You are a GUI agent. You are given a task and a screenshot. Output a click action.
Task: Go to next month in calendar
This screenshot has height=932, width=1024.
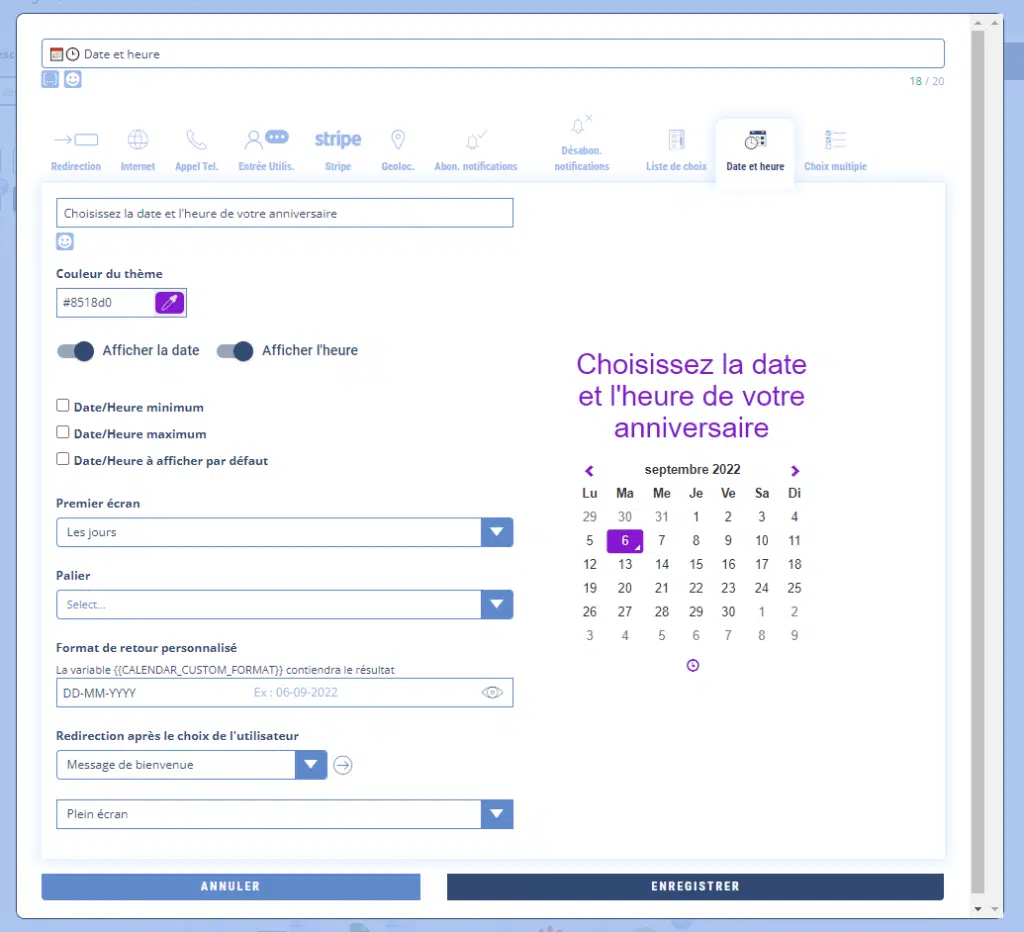795,470
